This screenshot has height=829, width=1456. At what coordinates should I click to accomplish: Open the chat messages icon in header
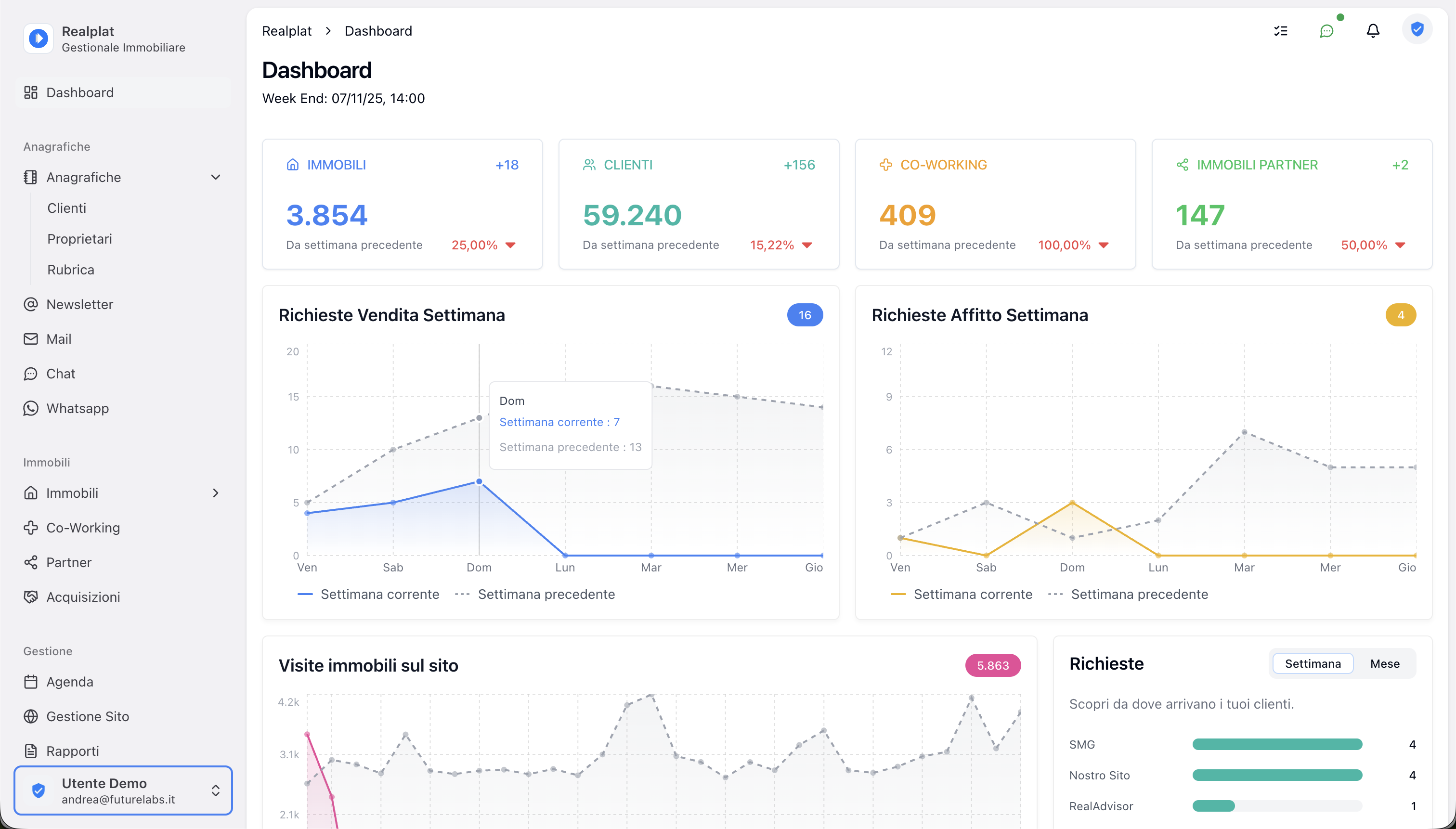coord(1327,31)
